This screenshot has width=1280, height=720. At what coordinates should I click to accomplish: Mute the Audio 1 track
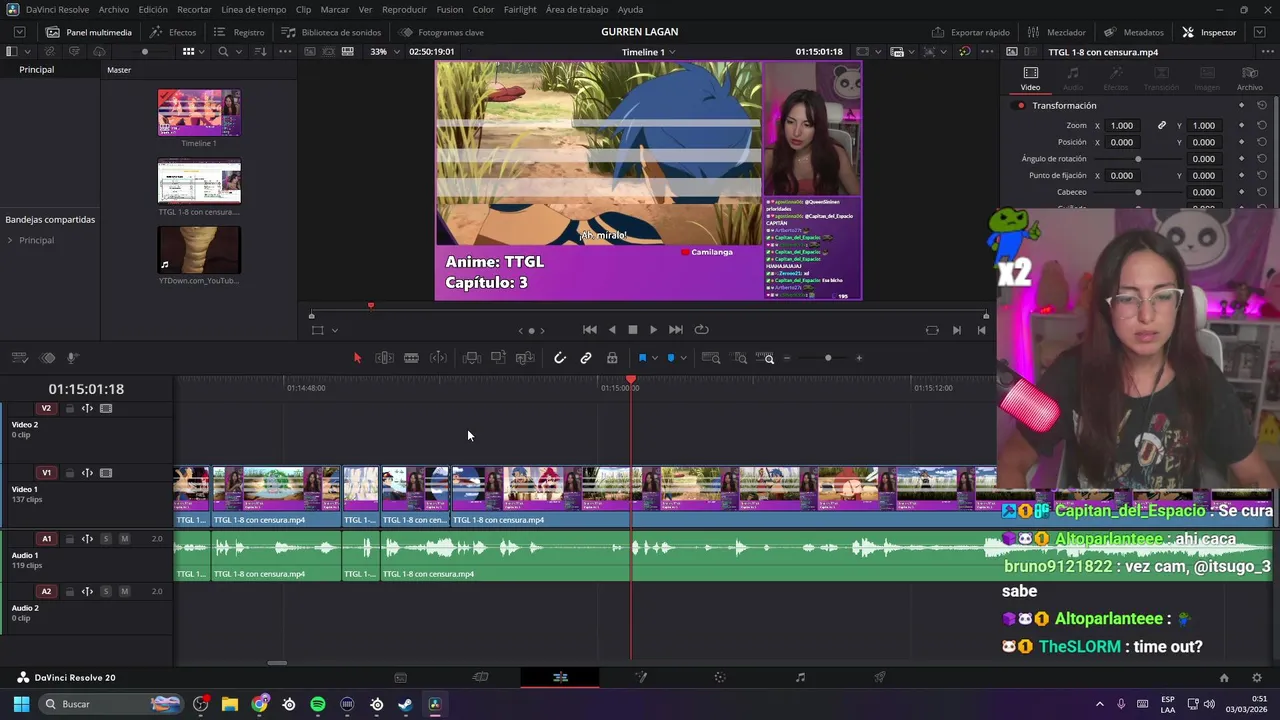(124, 539)
